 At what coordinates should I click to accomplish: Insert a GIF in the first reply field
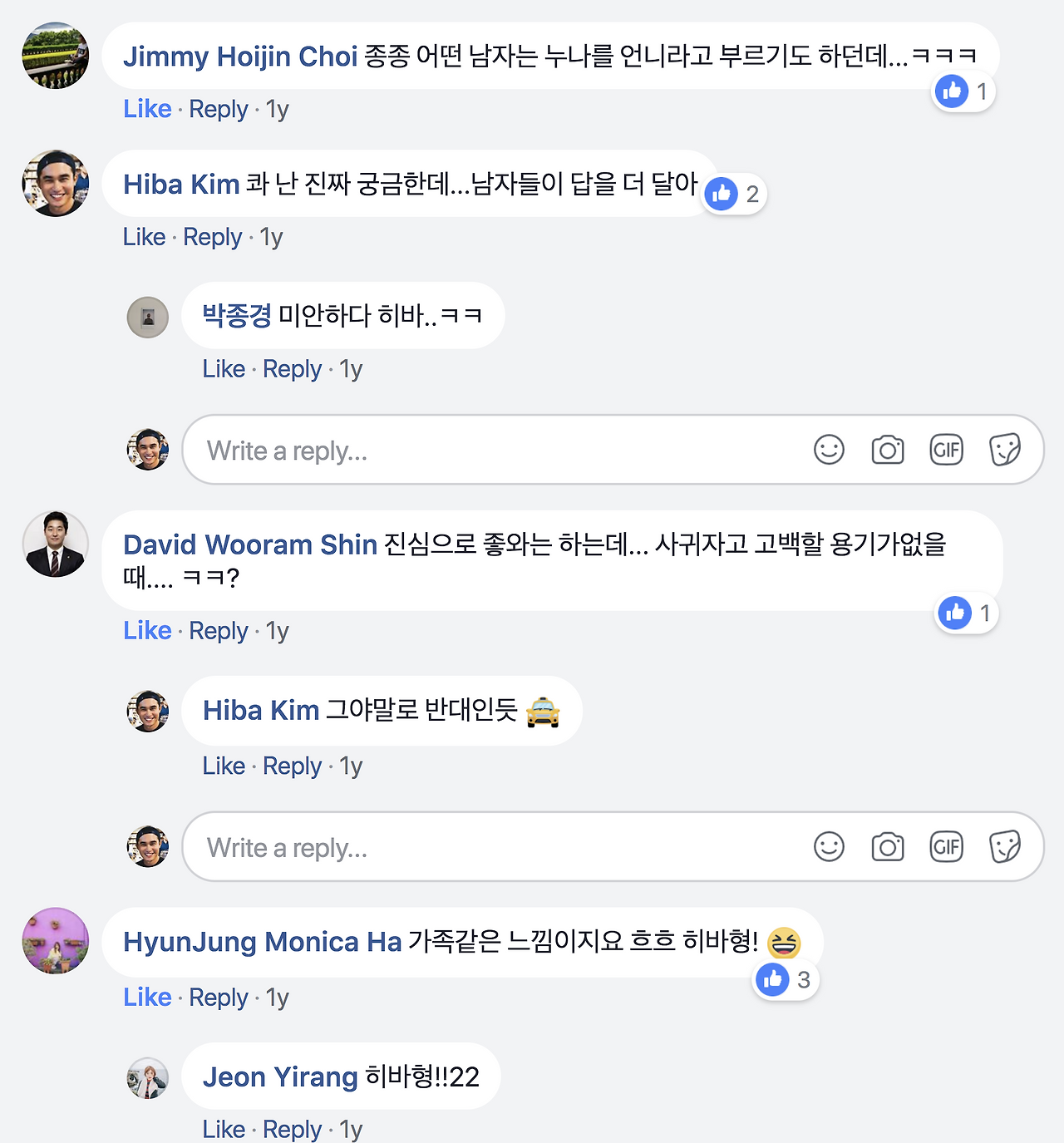pos(946,450)
